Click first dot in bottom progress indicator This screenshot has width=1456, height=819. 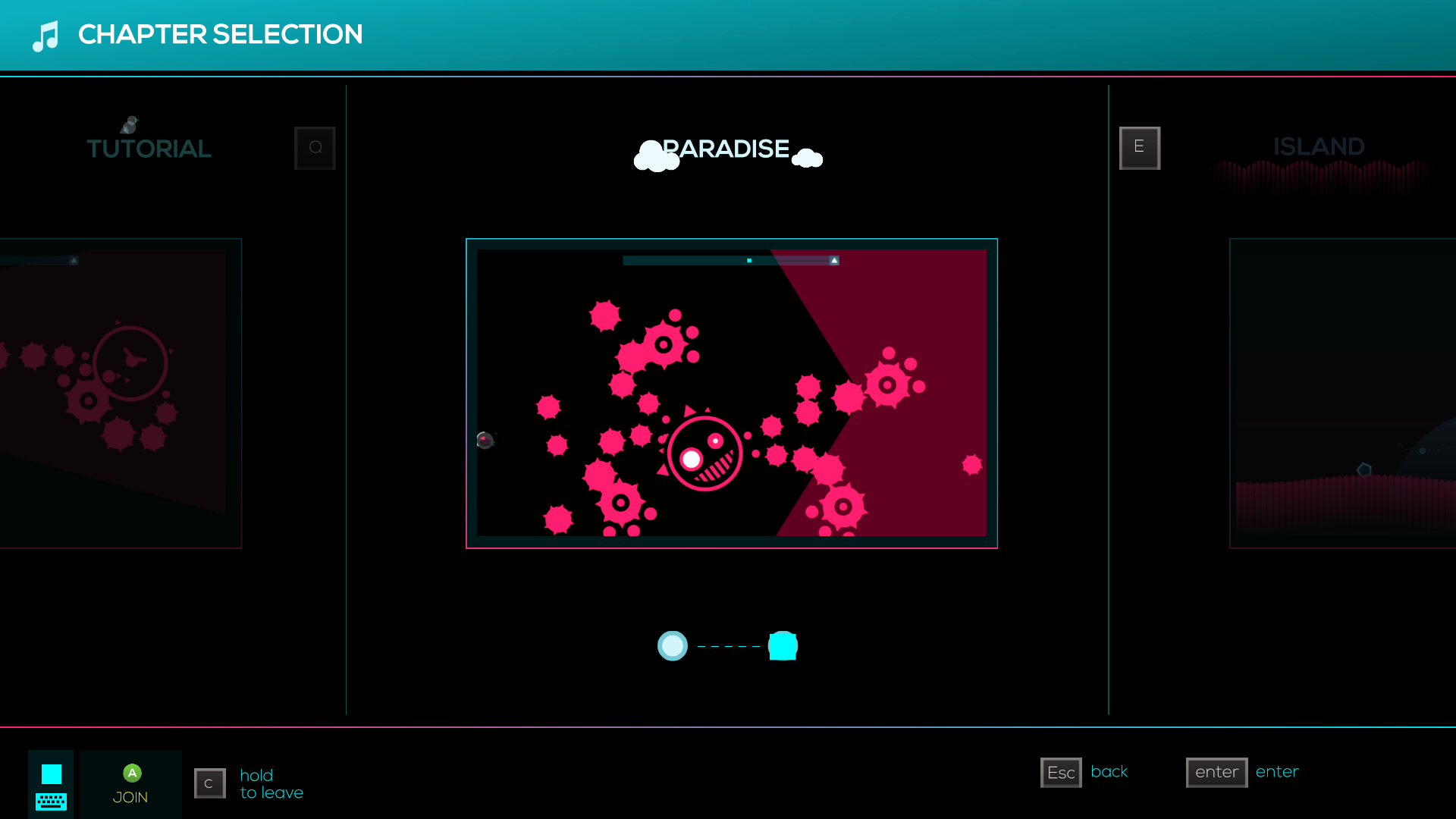coord(672,645)
